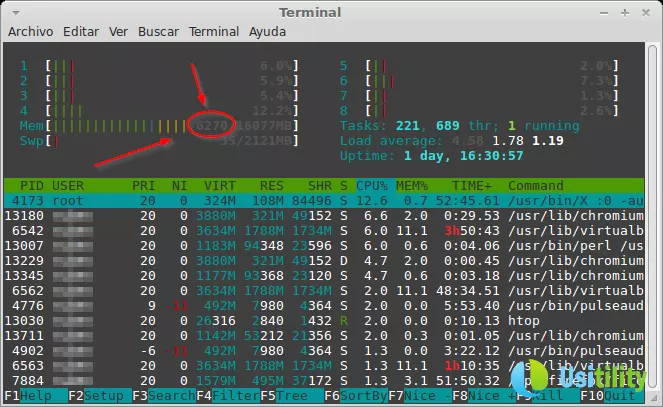Sort by the CPU% column header

(371, 186)
